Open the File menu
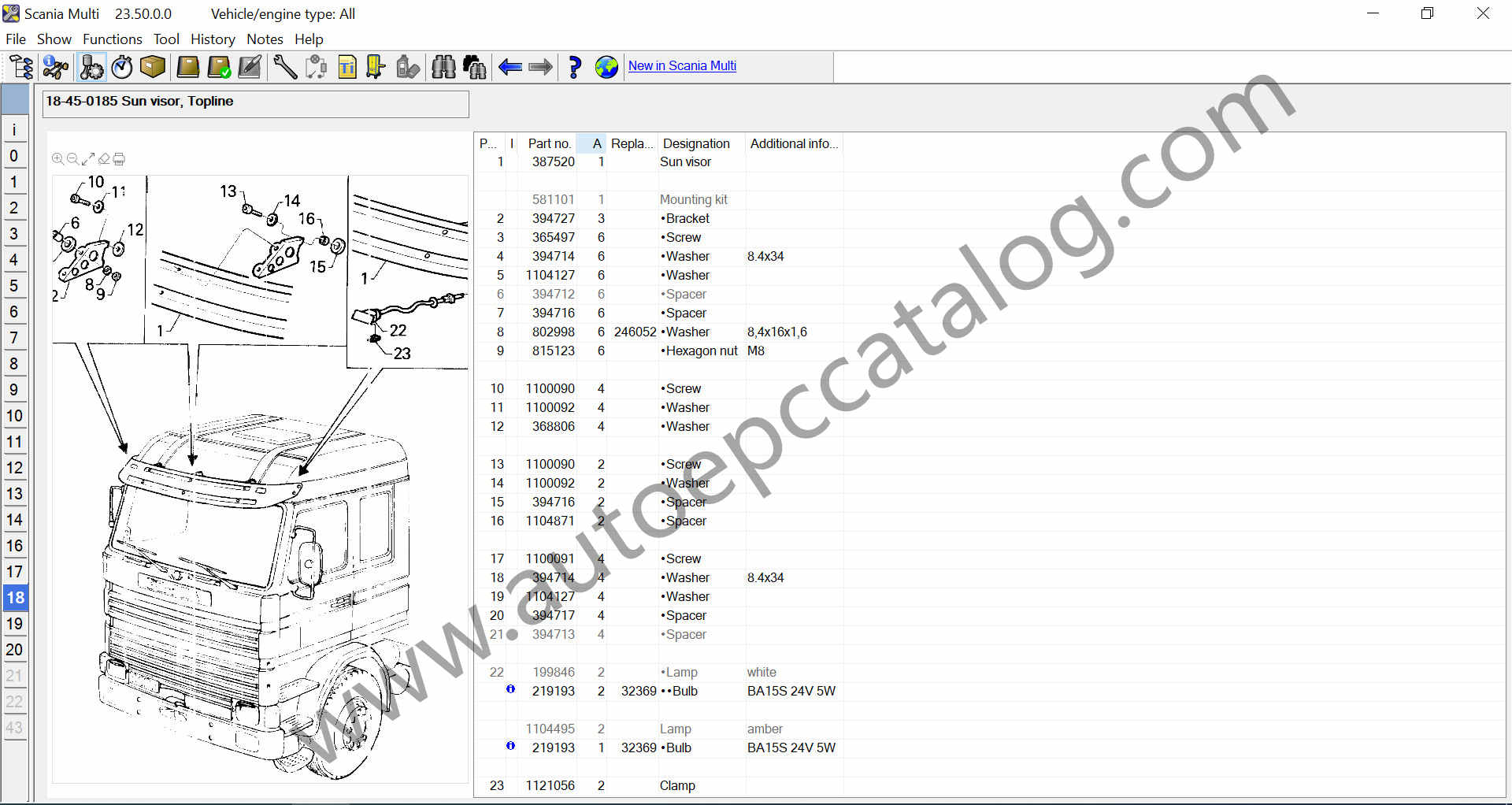 click(x=16, y=39)
